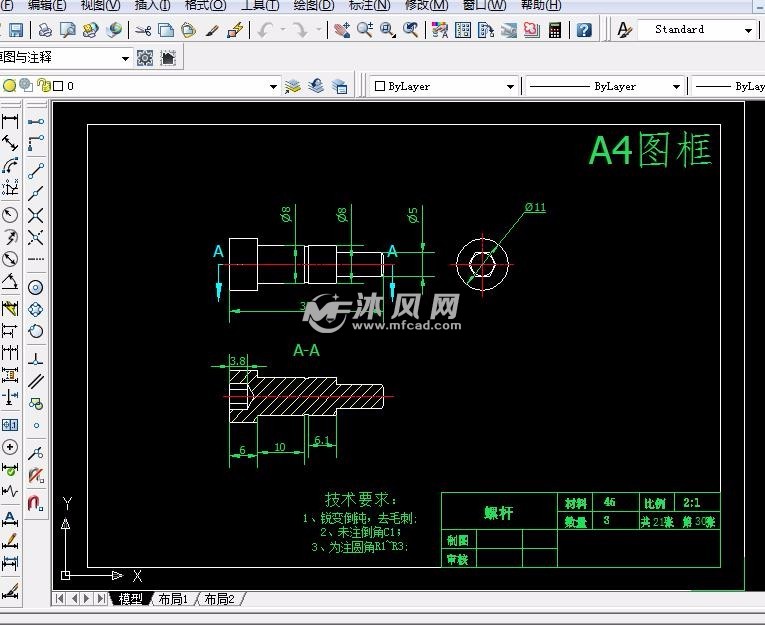The width and height of the screenshot is (765, 626).
Task: Toggle the layer lock padlock icon
Action: coord(44,85)
